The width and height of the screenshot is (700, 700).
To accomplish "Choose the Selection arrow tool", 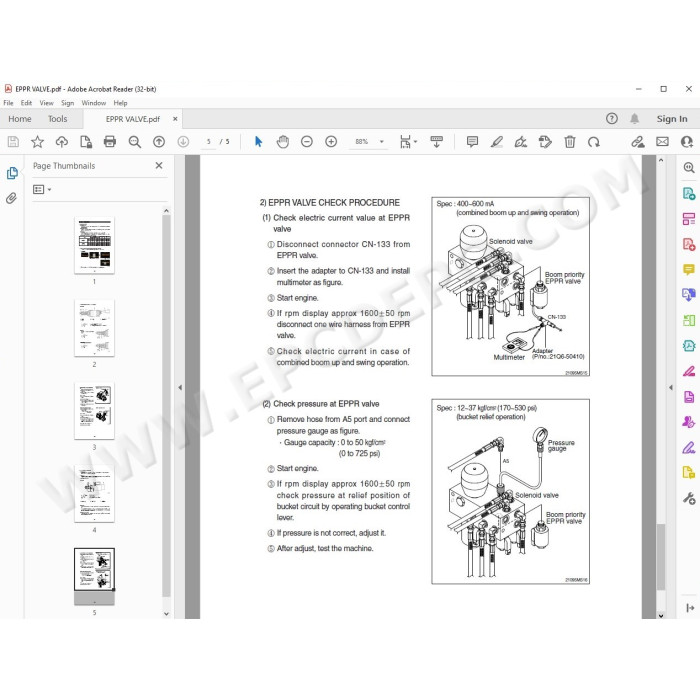I will click(x=258, y=142).
